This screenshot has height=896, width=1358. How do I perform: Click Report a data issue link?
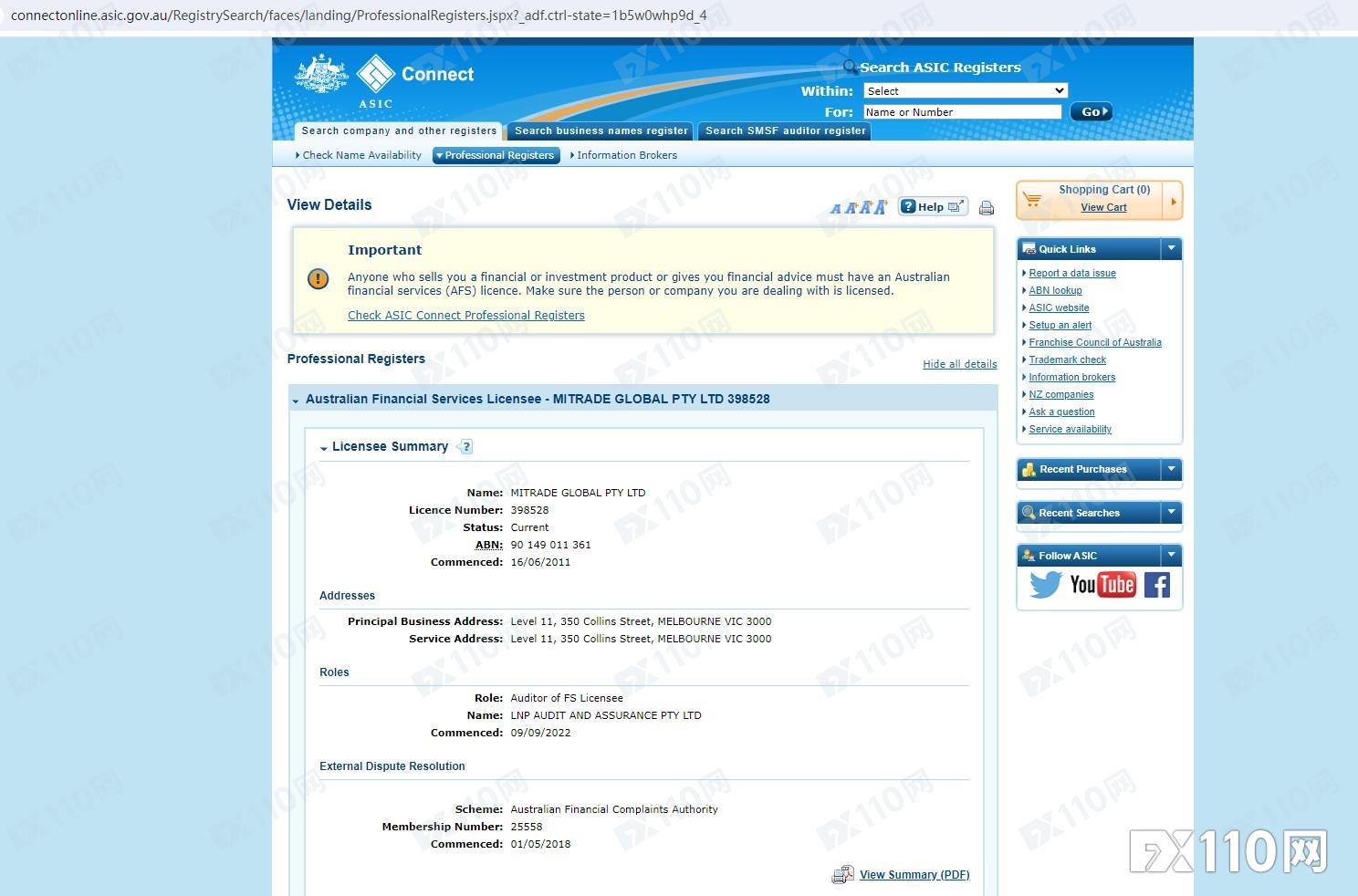click(1072, 273)
